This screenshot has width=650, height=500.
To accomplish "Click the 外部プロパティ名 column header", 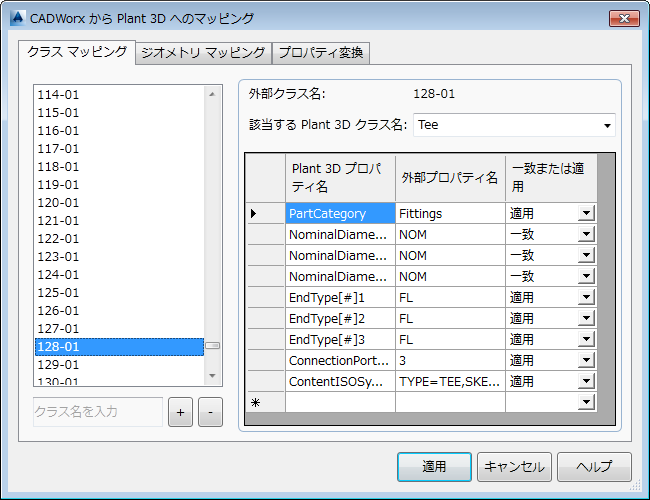I will point(450,178).
